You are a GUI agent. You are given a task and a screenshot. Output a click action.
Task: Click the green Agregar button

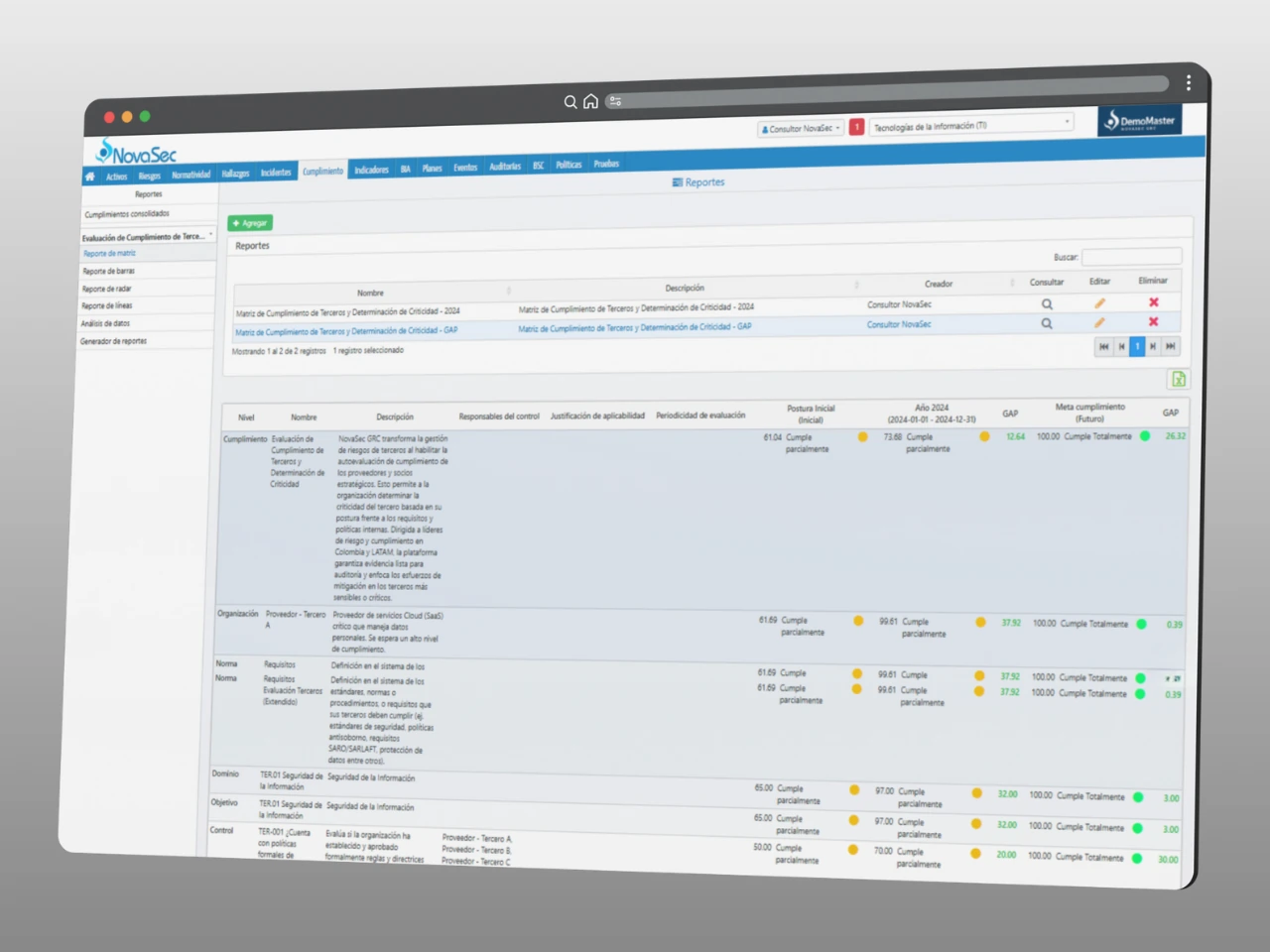250,223
